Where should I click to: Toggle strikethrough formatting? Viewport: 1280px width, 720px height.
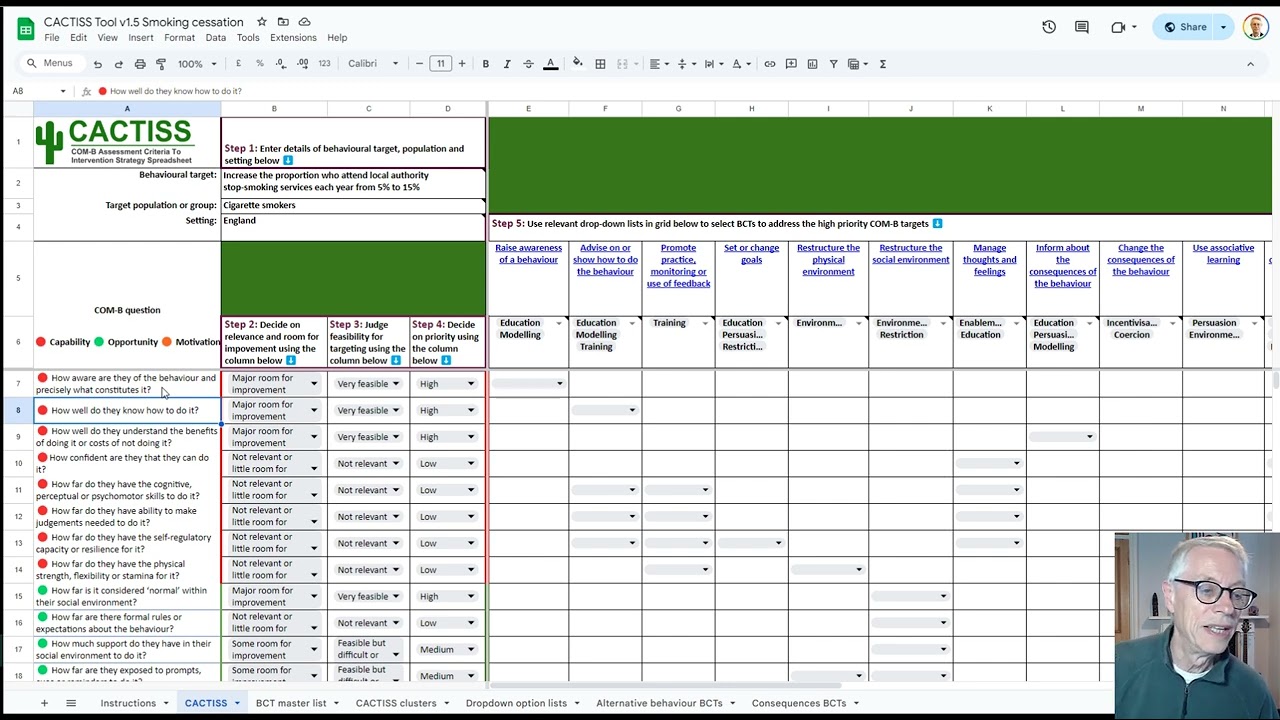coord(528,64)
